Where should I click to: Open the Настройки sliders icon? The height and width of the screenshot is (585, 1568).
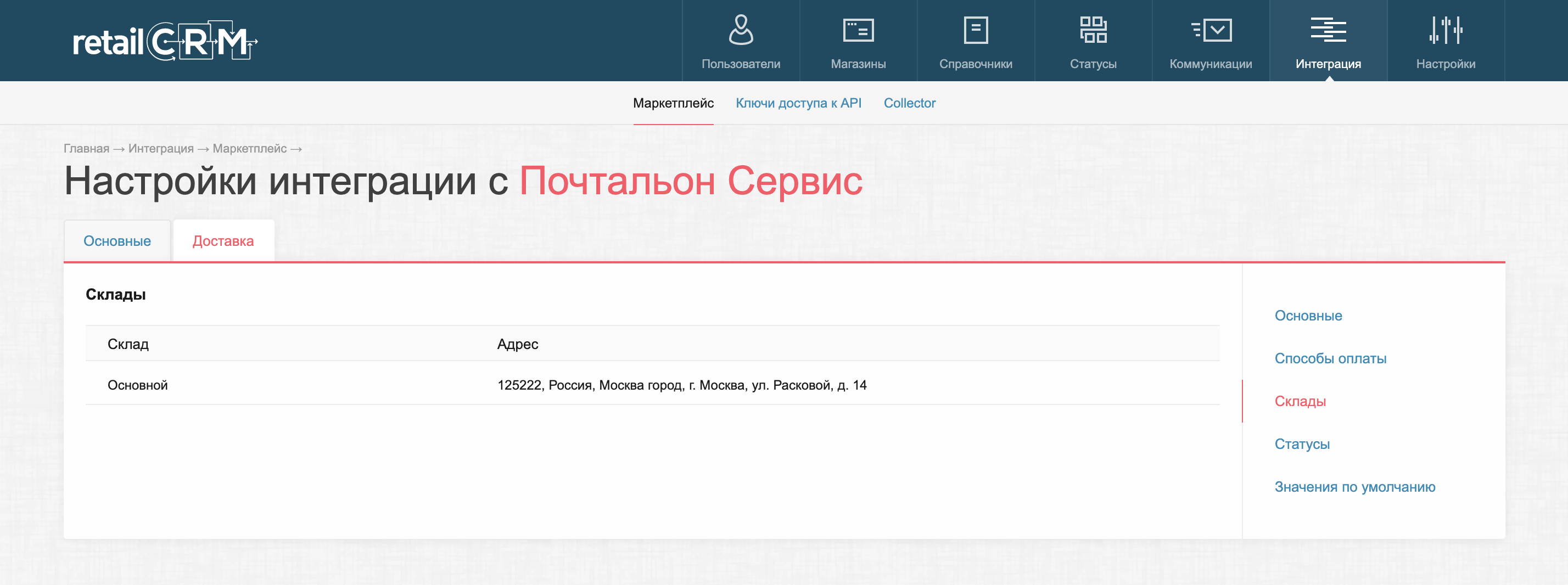point(1446,30)
